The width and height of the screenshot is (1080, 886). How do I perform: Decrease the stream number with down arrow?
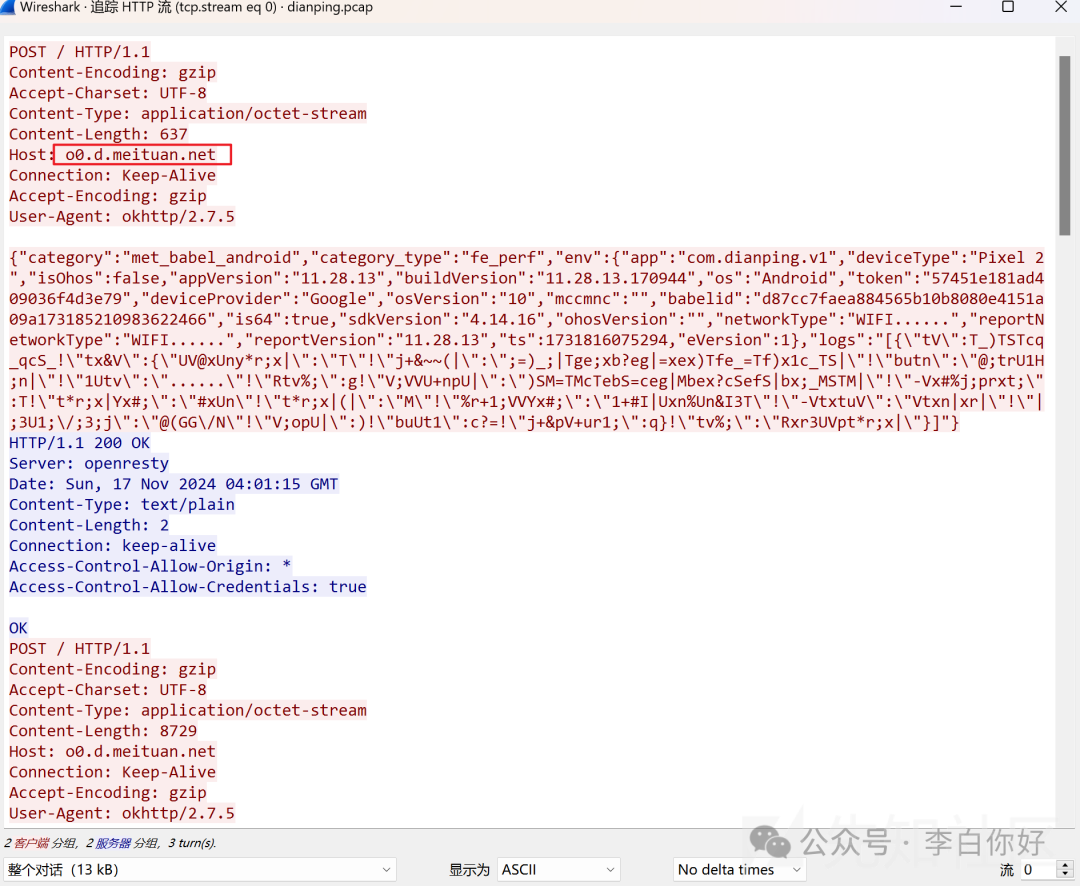coord(1065,875)
